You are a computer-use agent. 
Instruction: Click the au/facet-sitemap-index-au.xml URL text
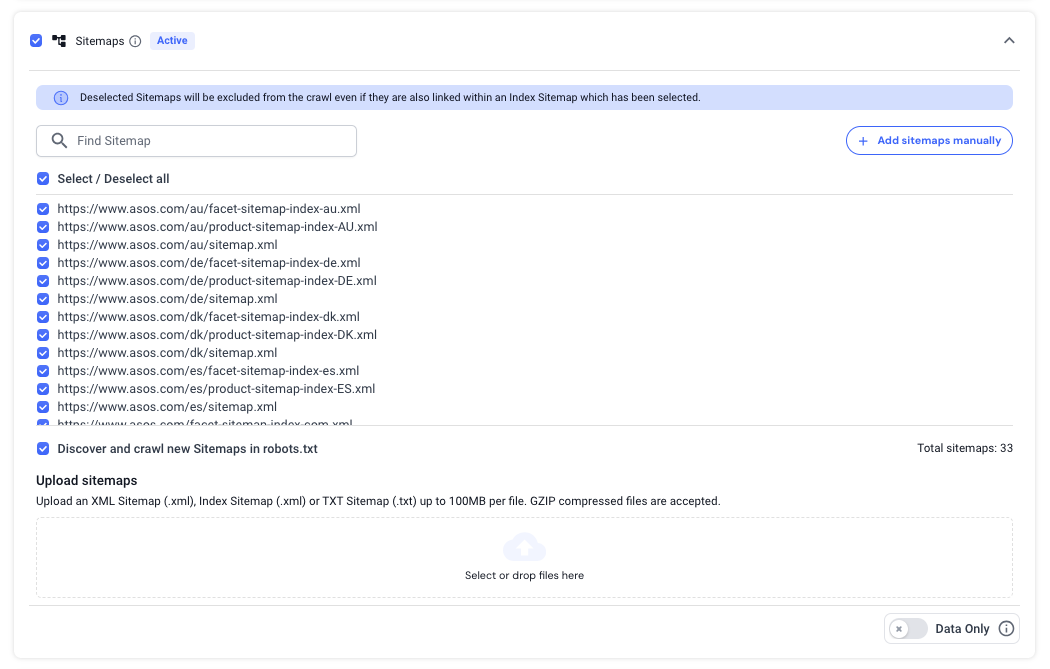click(x=209, y=209)
